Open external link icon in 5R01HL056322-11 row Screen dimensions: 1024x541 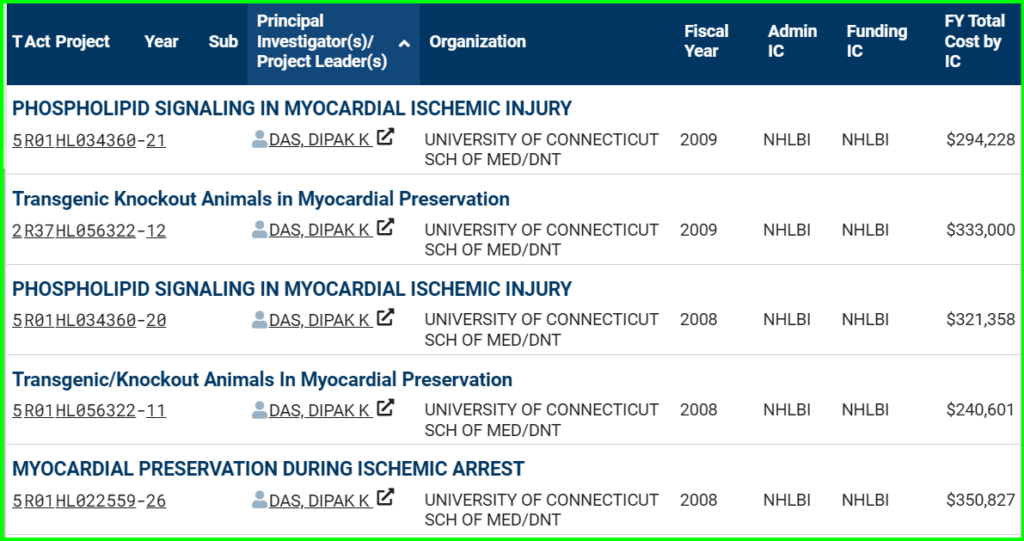(387, 408)
